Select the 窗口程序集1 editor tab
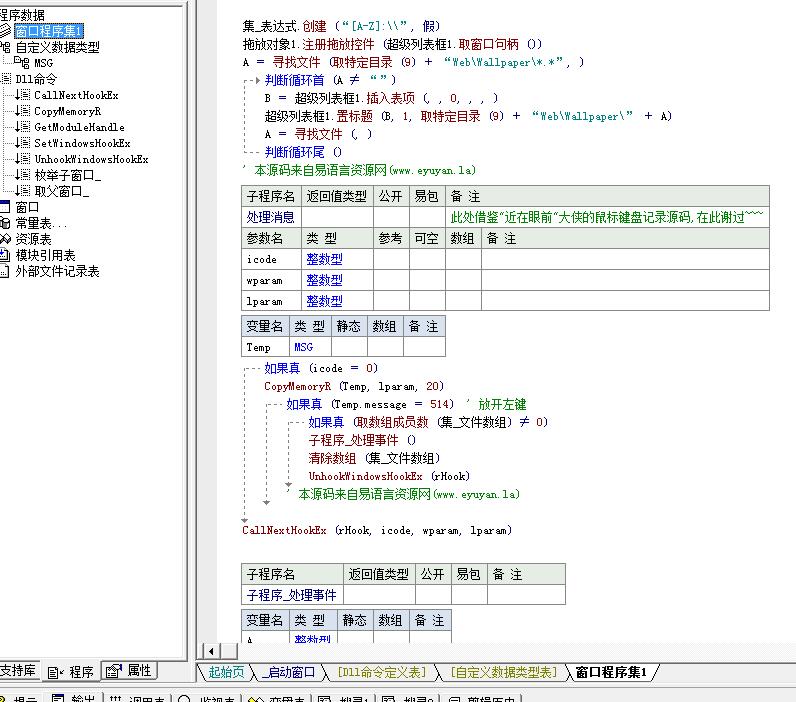 pyautogui.click(x=611, y=672)
